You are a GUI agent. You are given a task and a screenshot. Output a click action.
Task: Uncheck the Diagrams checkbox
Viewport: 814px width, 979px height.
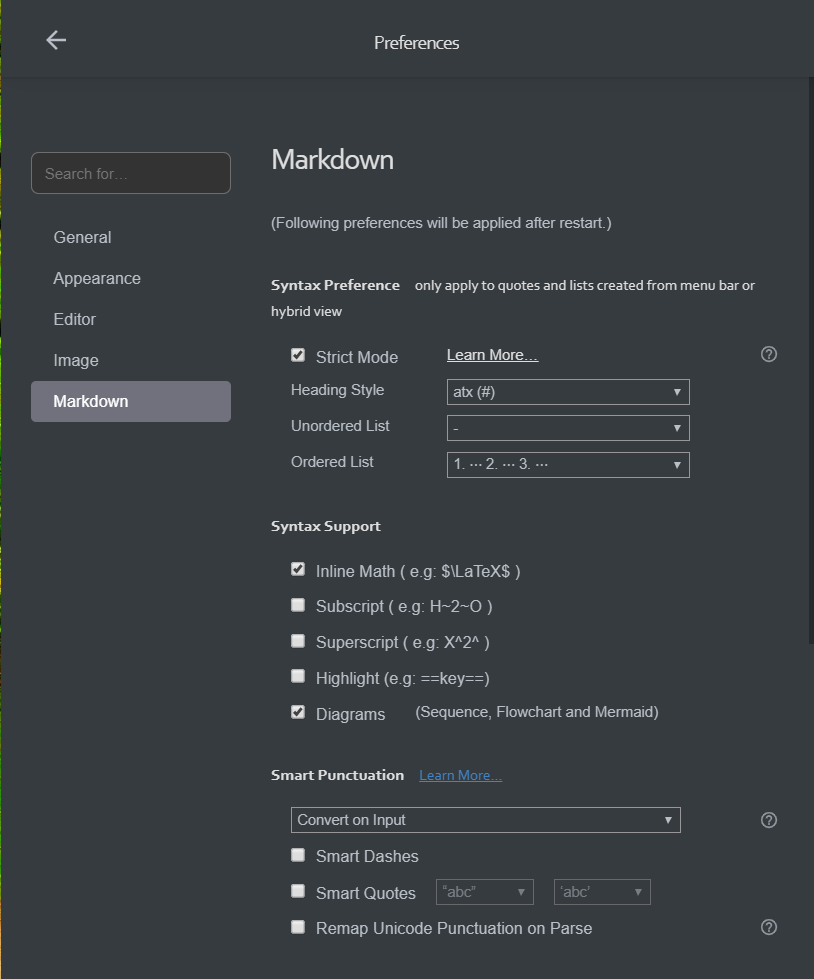[x=298, y=712]
